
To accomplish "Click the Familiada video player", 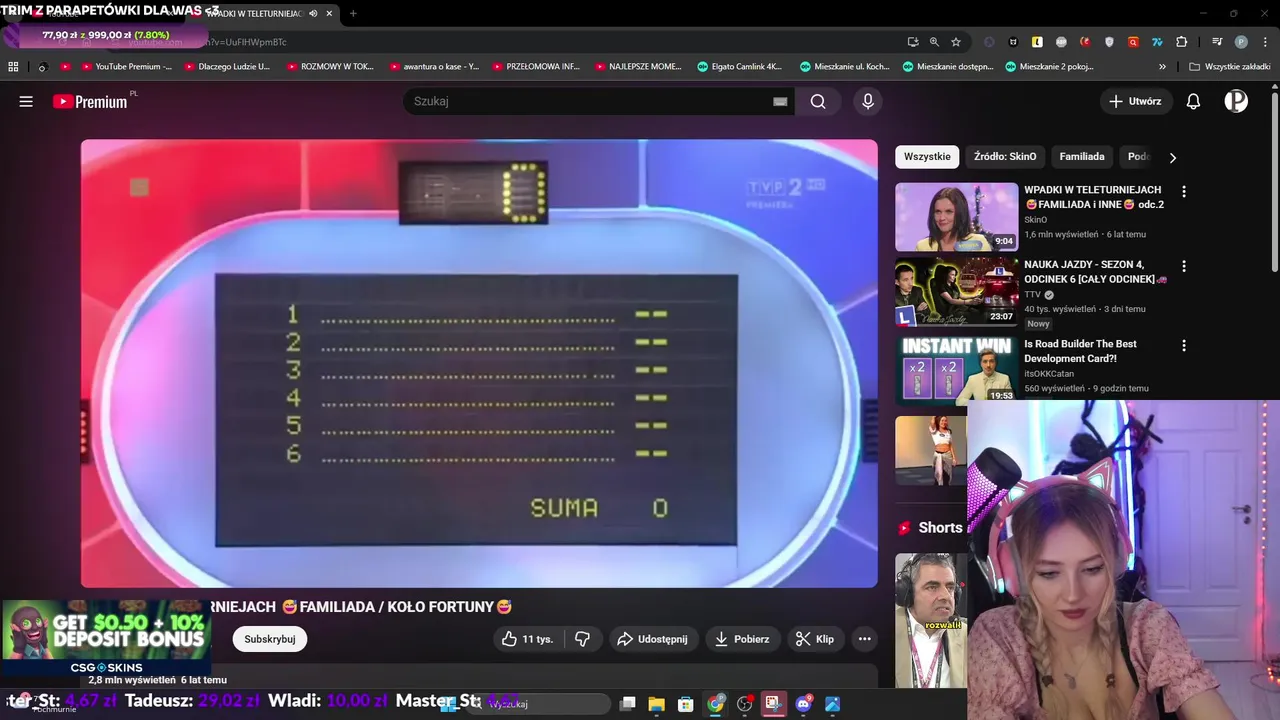I will [479, 363].
